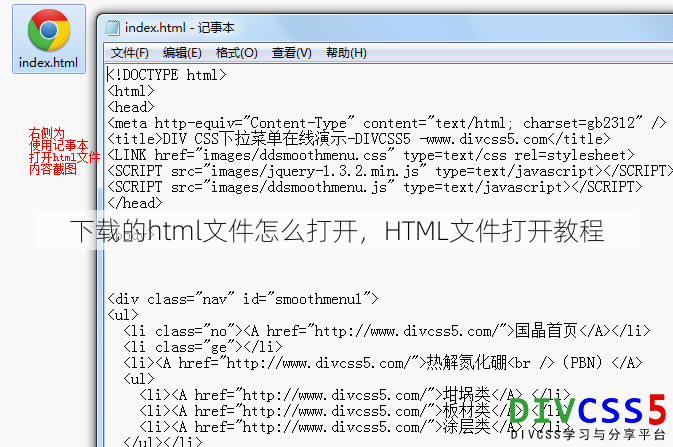Click the 板材类 list item line

(355, 411)
